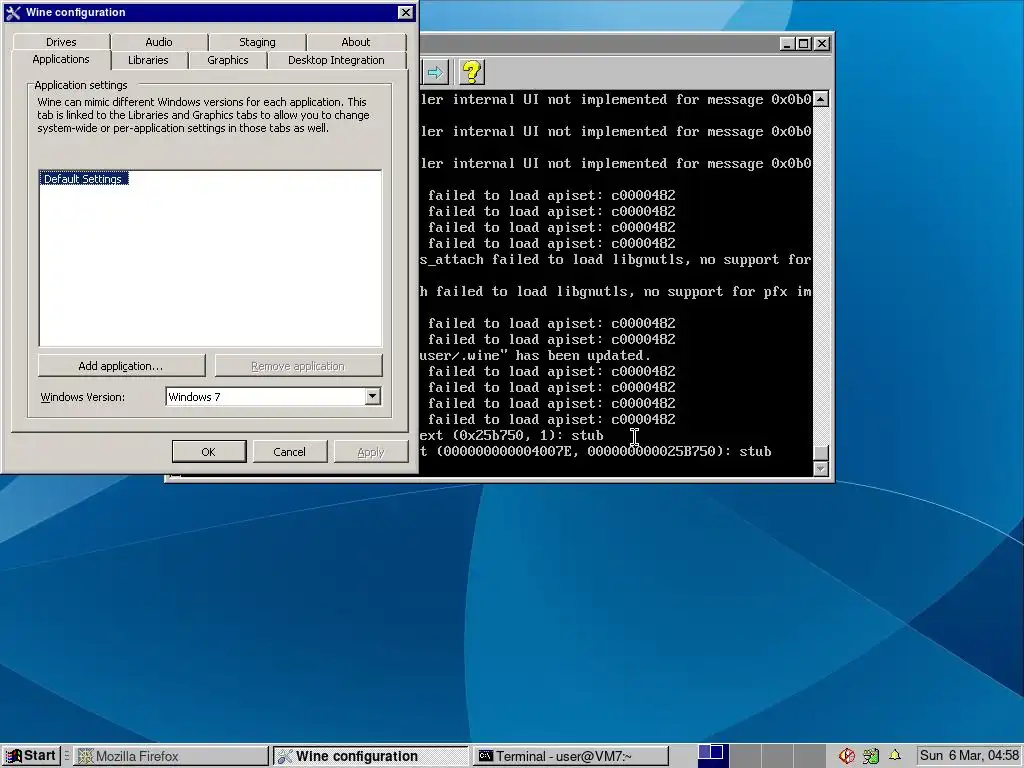Click the console line starting 's_attach failed to load'

click(x=616, y=260)
